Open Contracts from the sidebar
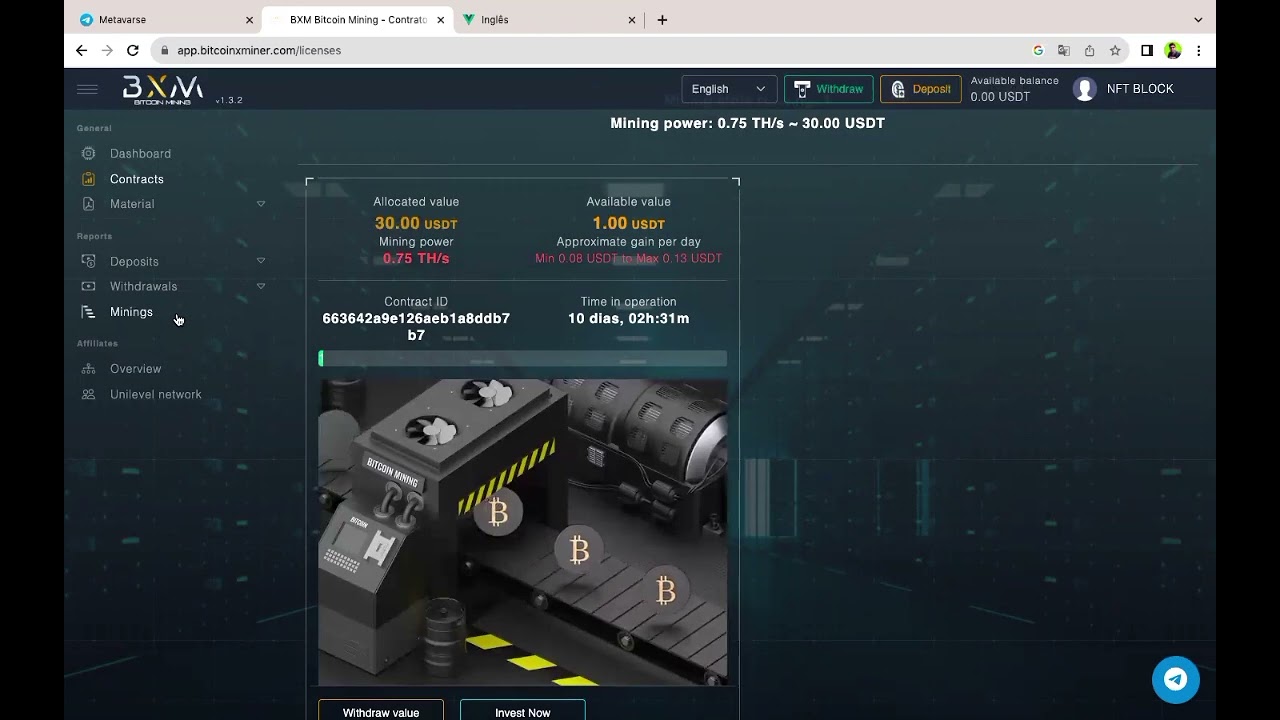The image size is (1280, 720). (x=137, y=179)
